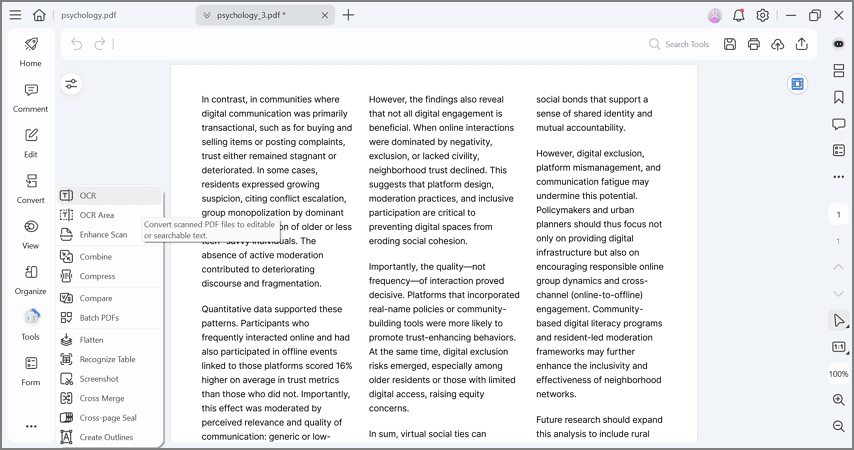The height and width of the screenshot is (450, 854).
Task: Choose Screenshot tool
Action: click(x=109, y=379)
